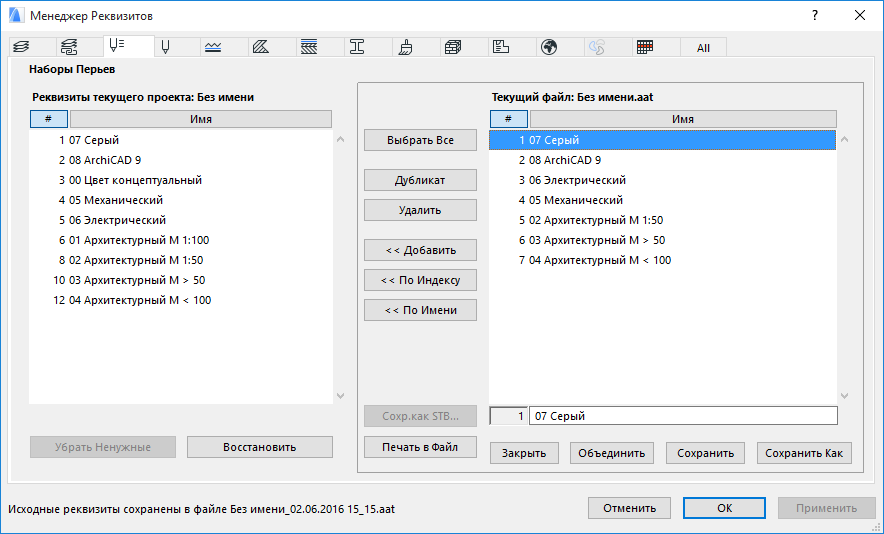This screenshot has height=534, width=884.
Task: Select '03 Архитектурный М > 50' in project list
Action: coord(181,280)
